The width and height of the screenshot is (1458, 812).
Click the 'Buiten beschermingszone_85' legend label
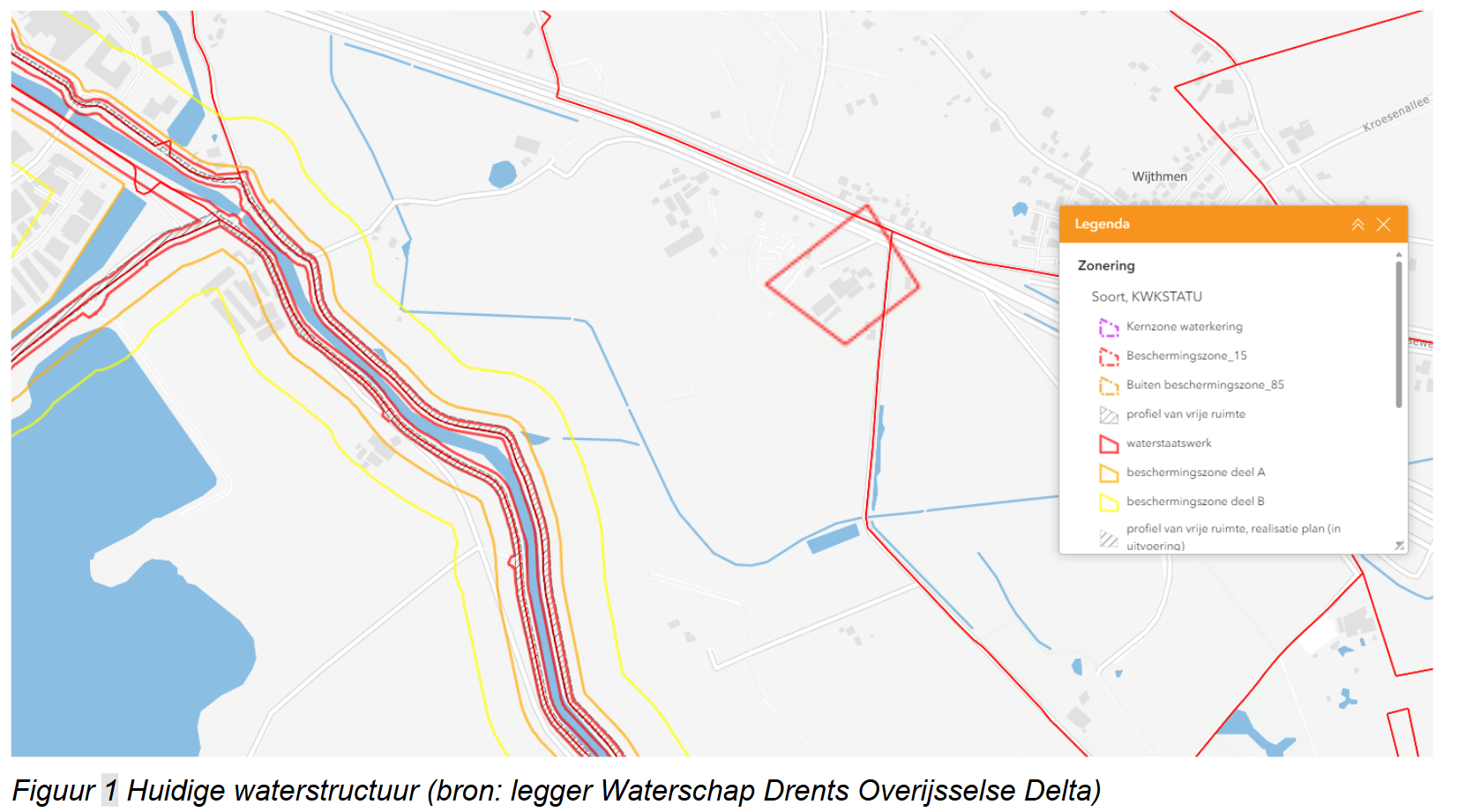click(x=1205, y=384)
